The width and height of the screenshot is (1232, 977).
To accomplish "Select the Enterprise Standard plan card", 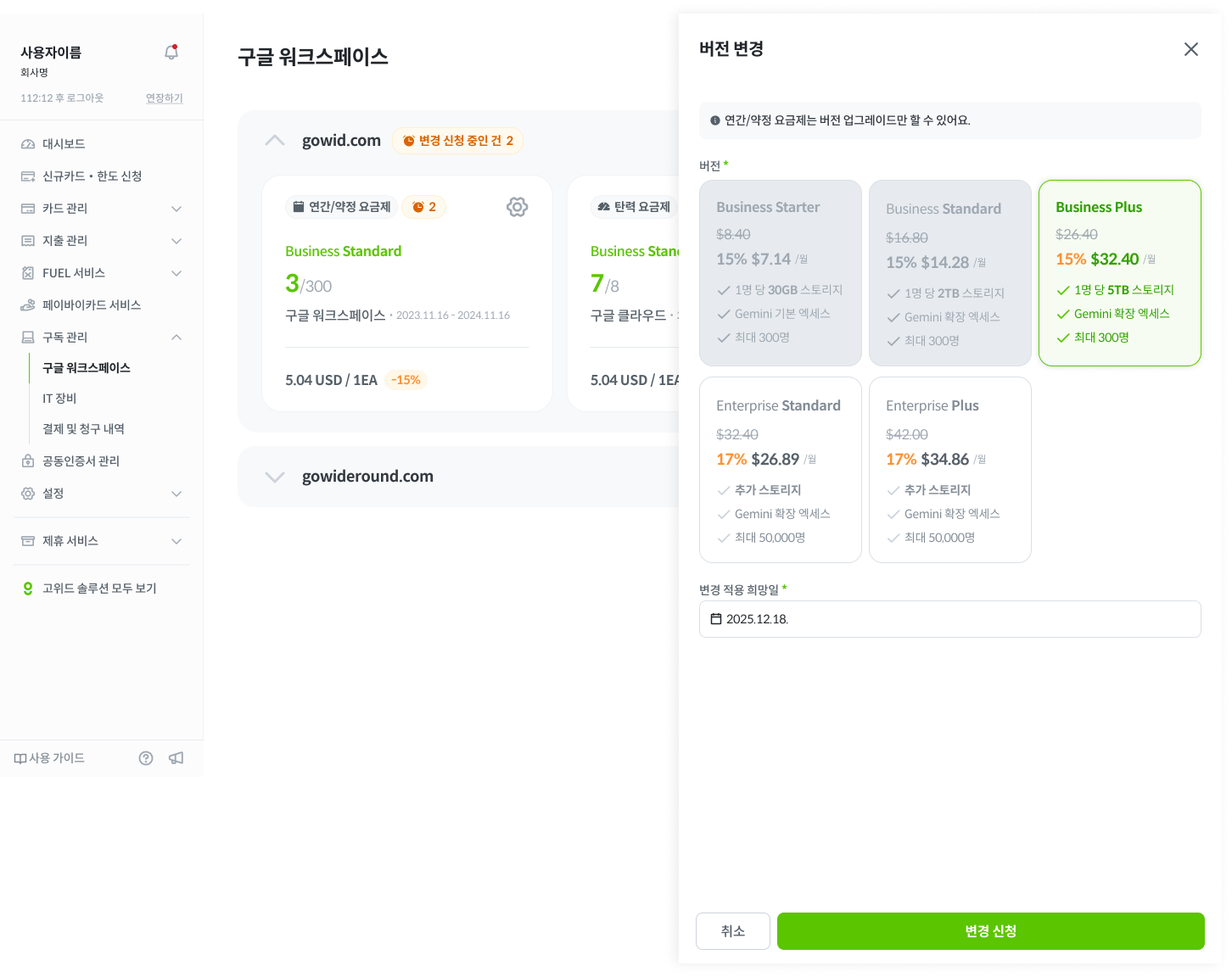I will tap(781, 470).
